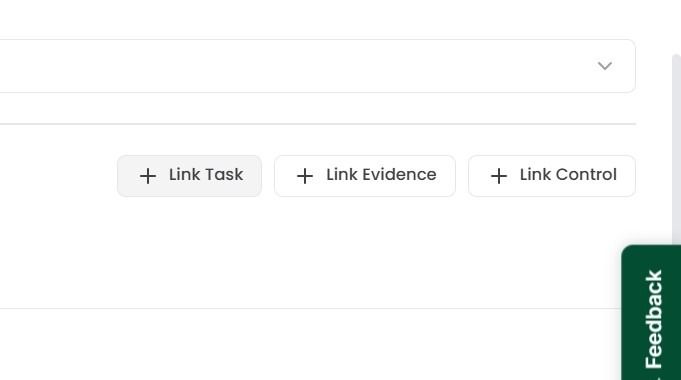Click the vertical scrollbar on the right
This screenshot has width=681, height=380.
click(676, 148)
